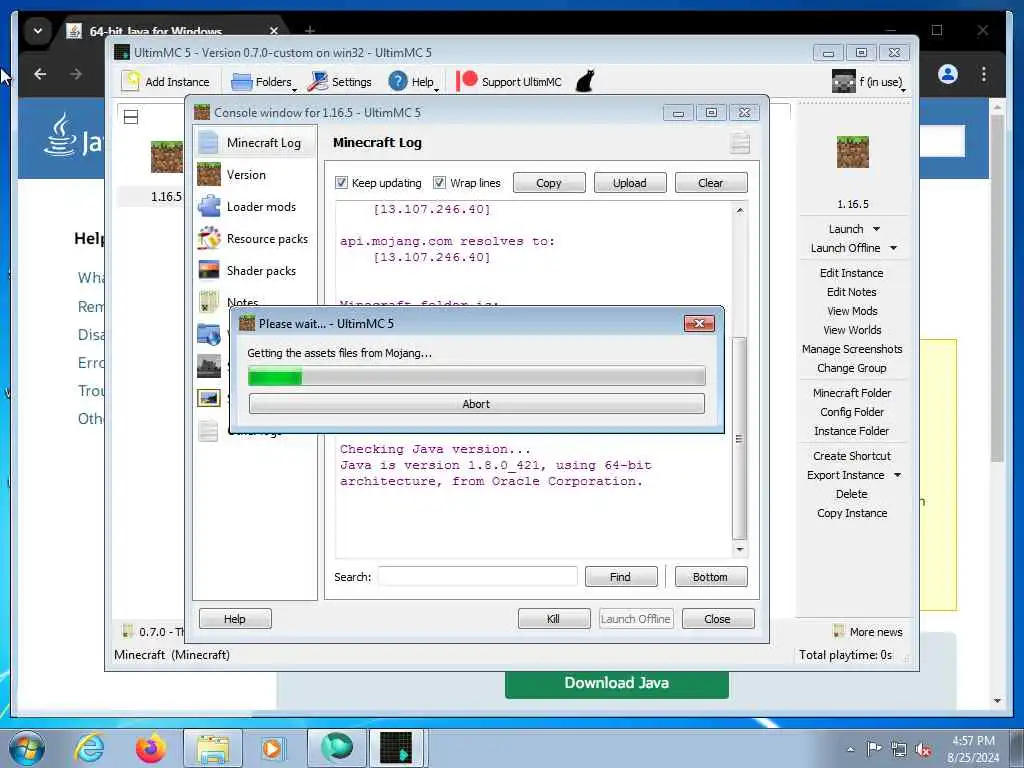The image size is (1024, 768).
Task: Close the console window with the Close button
Action: [717, 618]
